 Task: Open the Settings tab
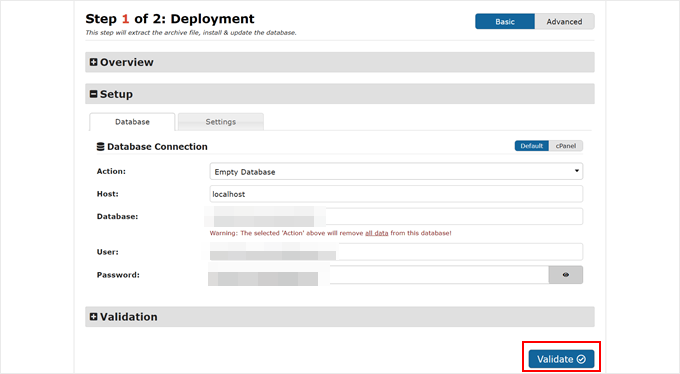[x=221, y=122]
